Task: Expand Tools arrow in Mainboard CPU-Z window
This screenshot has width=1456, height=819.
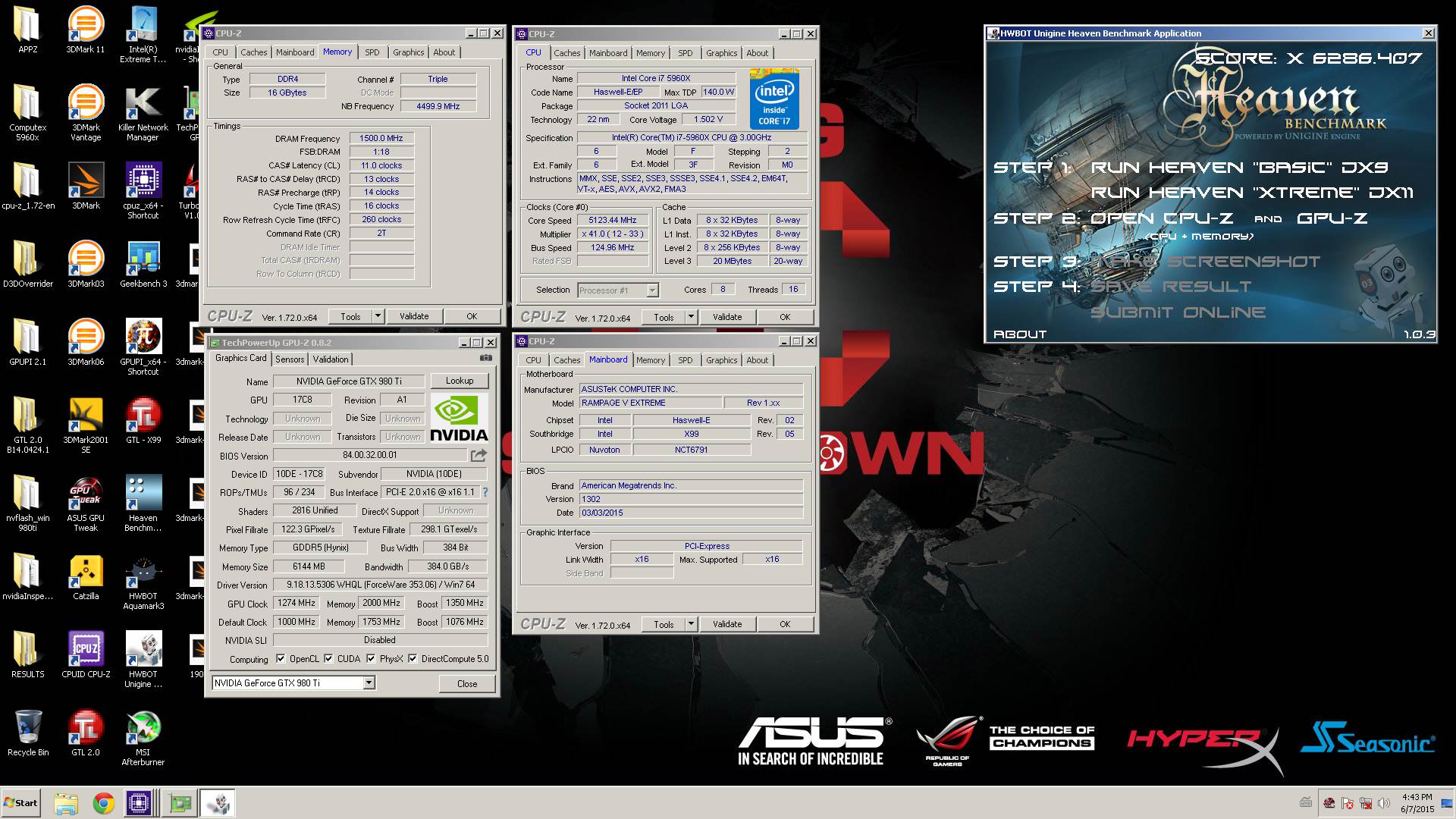Action: click(x=691, y=624)
